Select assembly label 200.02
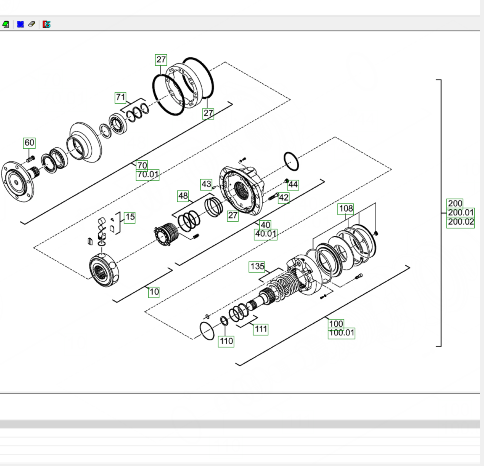The image size is (484, 466). (x=461, y=222)
